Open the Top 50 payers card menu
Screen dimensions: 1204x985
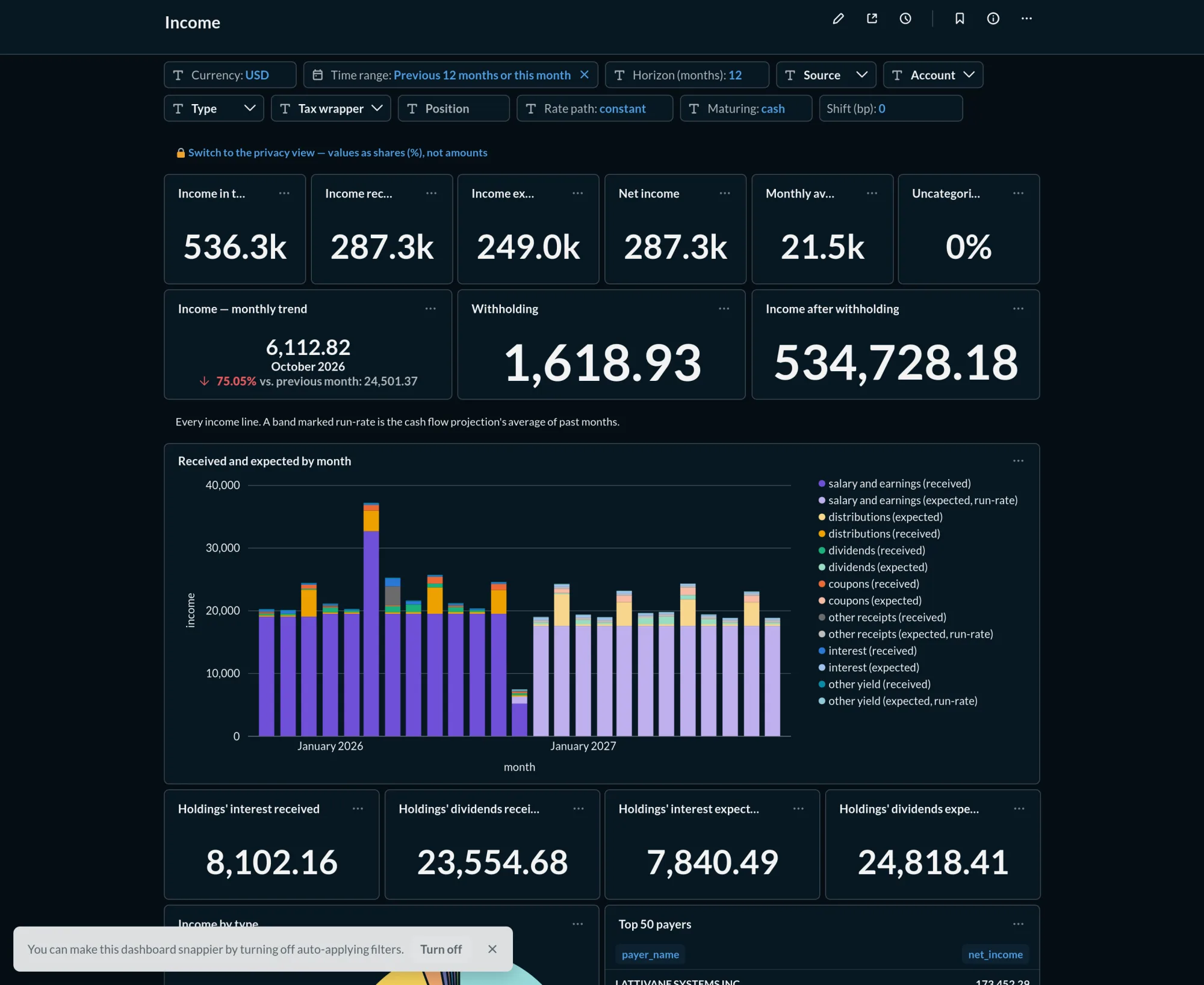(1018, 924)
